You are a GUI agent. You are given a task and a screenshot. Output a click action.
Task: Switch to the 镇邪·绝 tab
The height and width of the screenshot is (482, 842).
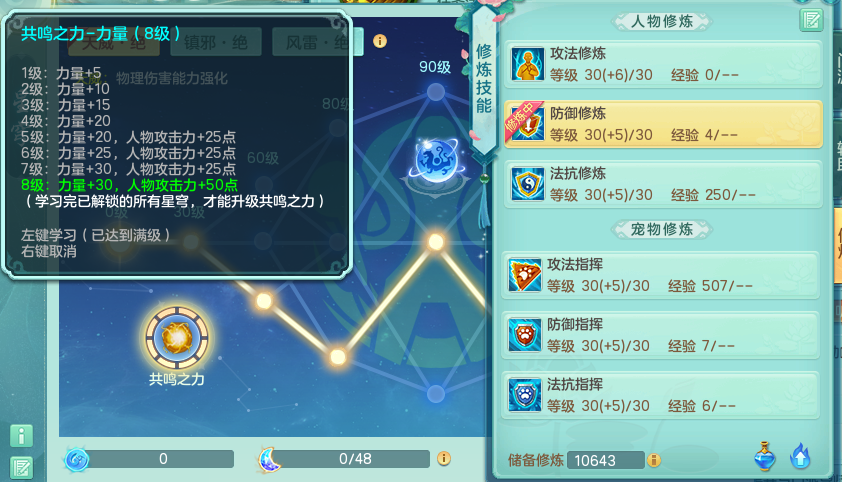216,42
